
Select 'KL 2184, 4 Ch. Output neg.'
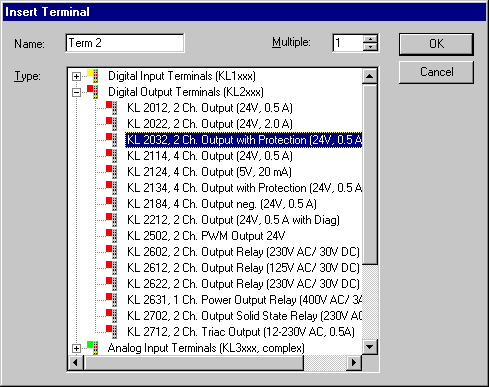click(222, 204)
